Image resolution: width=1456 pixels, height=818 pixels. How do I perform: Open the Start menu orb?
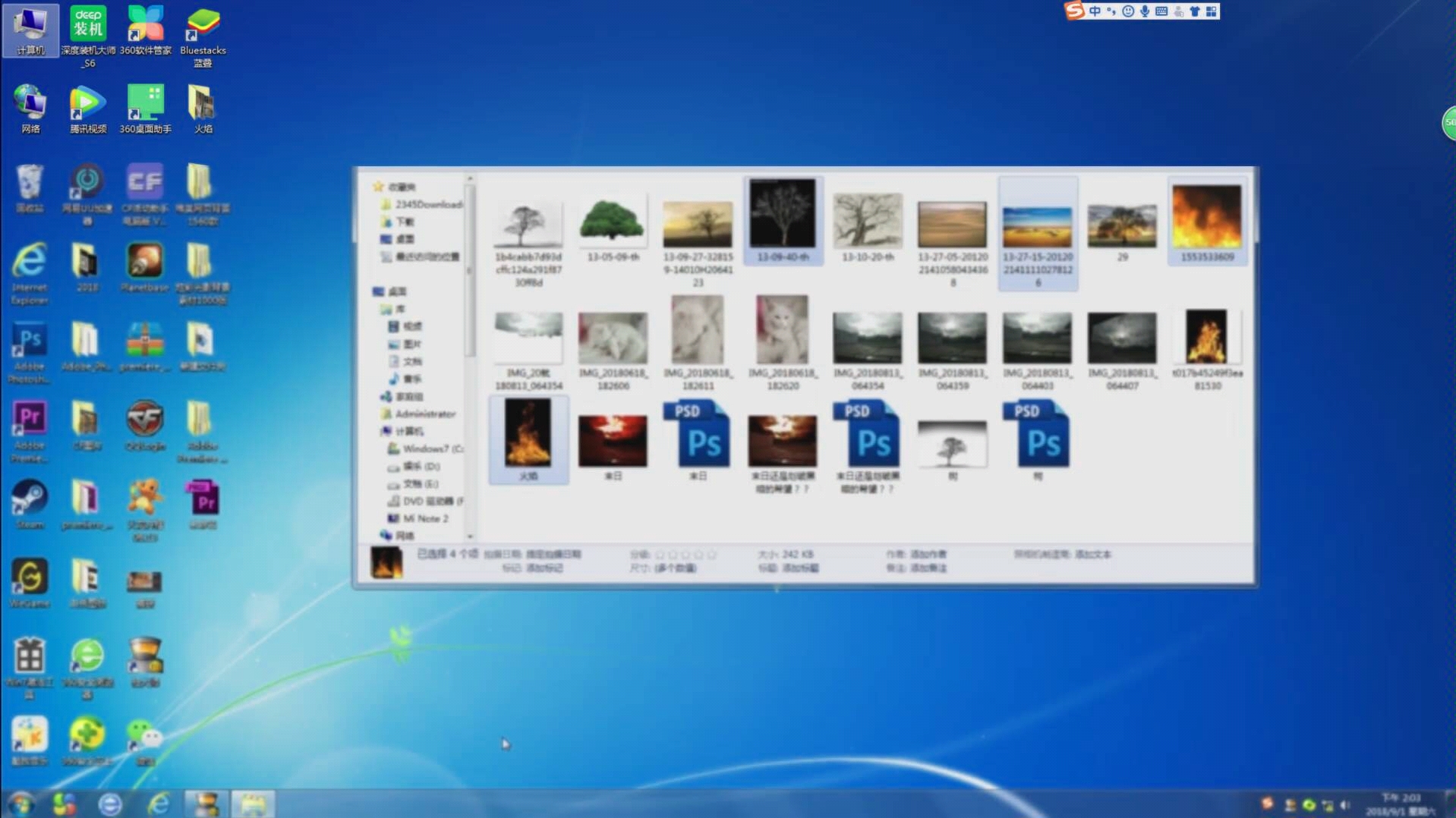pyautogui.click(x=20, y=804)
